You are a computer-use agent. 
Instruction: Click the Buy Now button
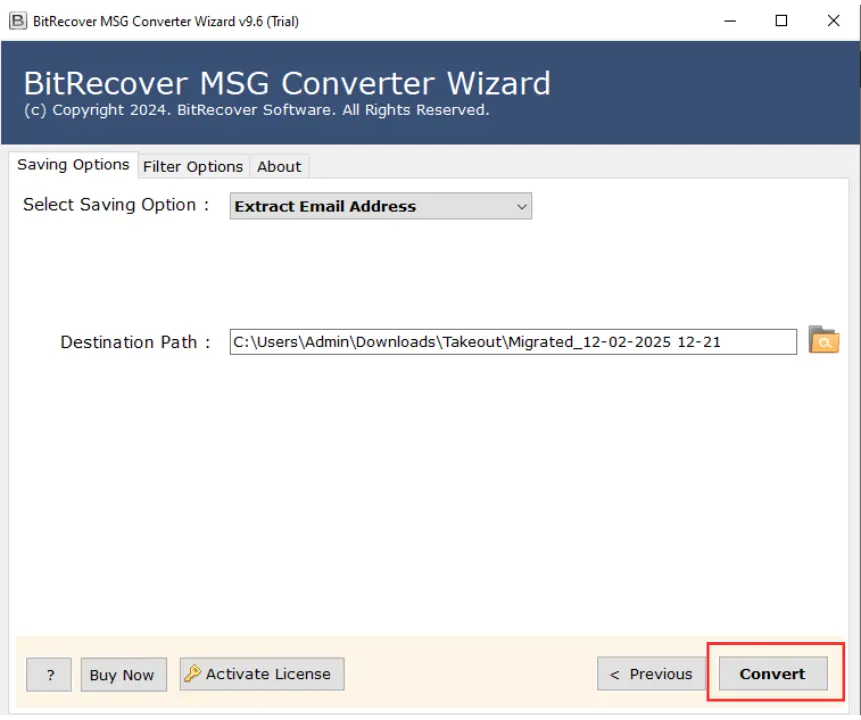click(x=124, y=675)
